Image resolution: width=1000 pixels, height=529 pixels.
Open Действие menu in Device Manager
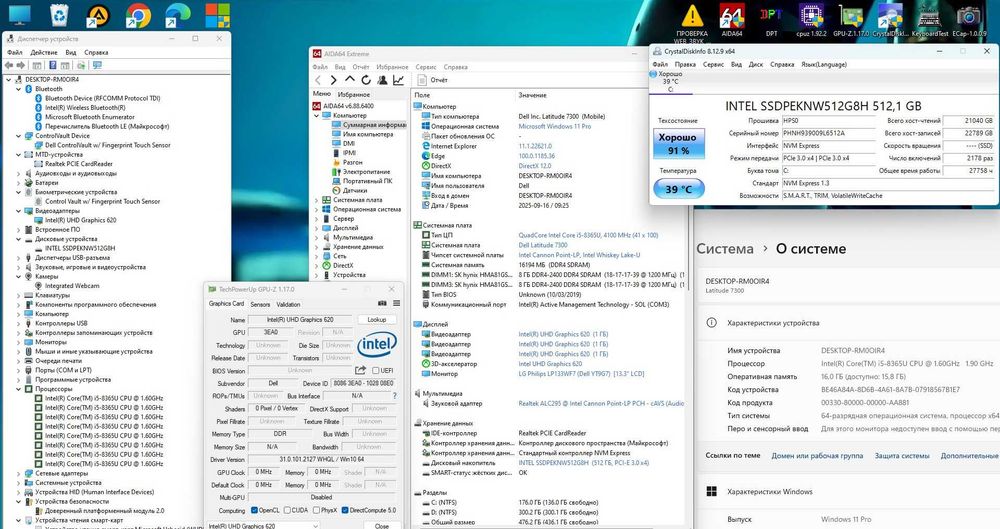click(43, 52)
